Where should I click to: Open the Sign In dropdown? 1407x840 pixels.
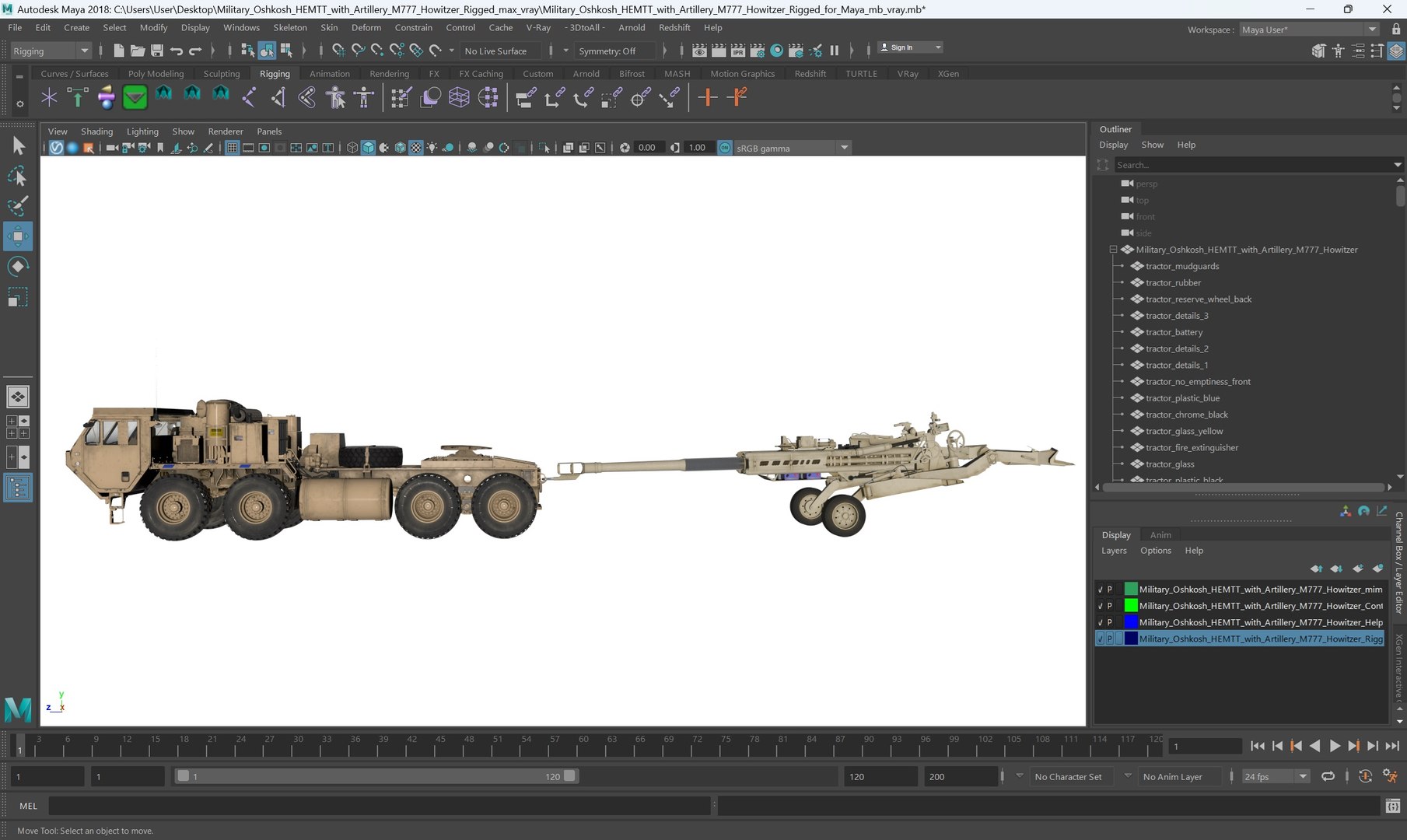pyautogui.click(x=910, y=47)
